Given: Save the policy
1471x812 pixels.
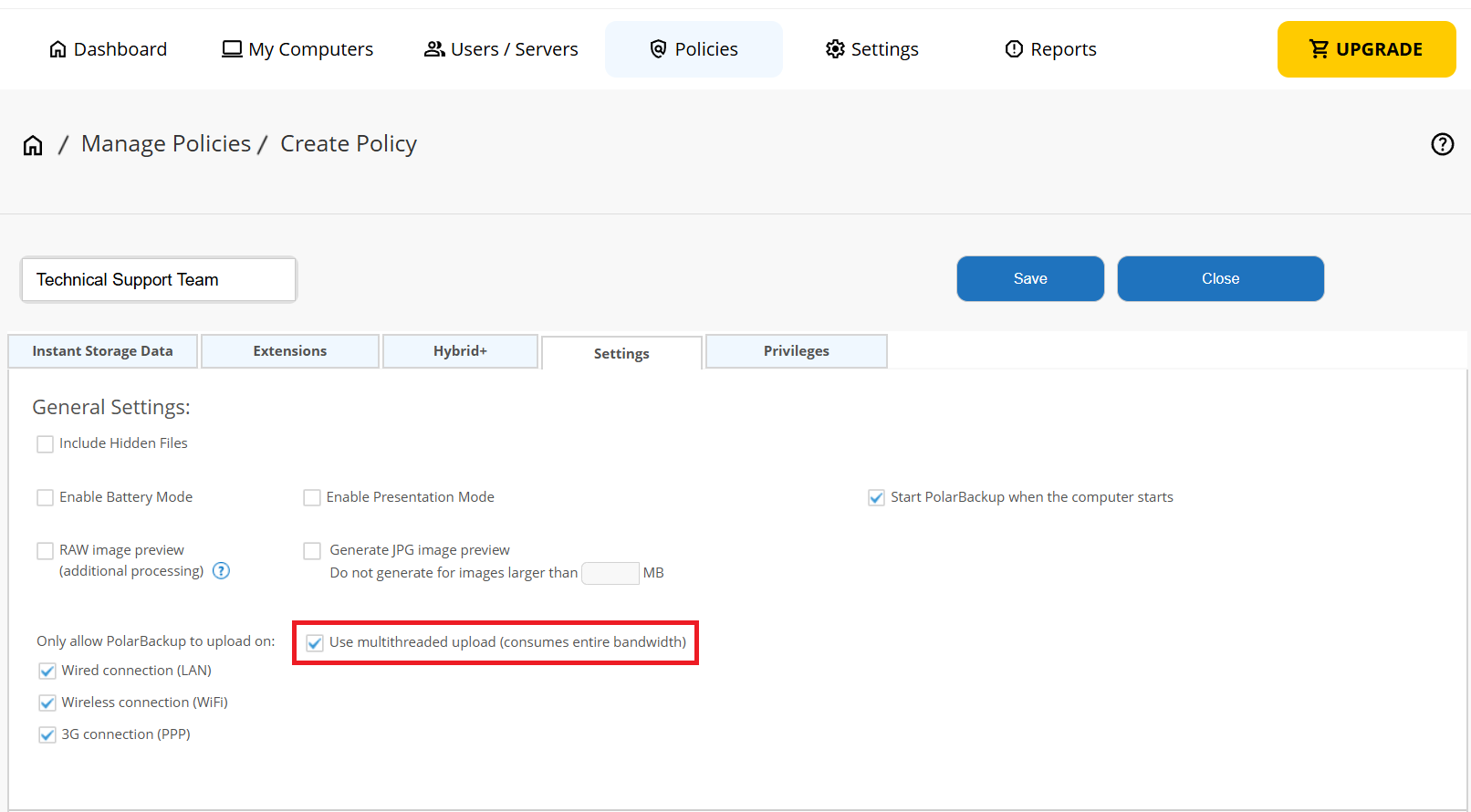Looking at the screenshot, I should click(1030, 278).
